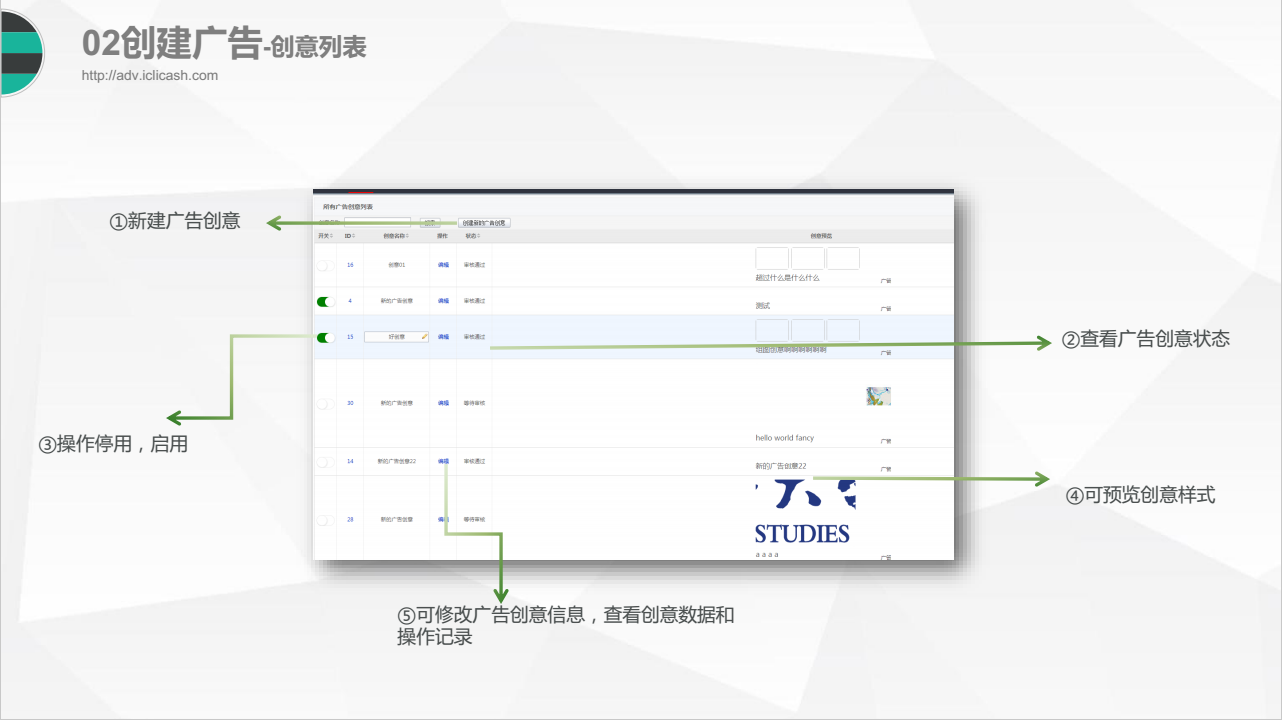Click the creative name search input field

point(378,221)
